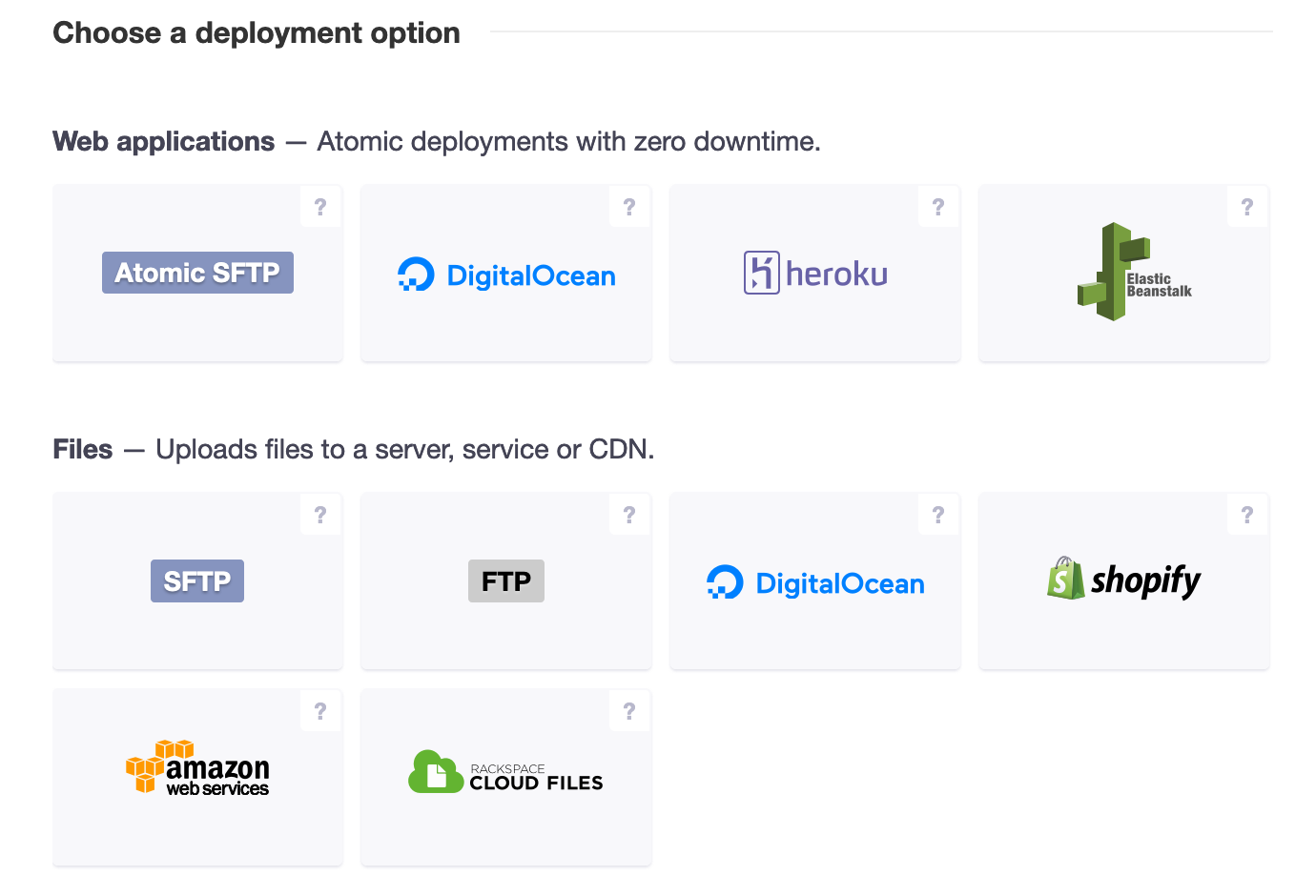Screen dimensions: 1316x896
Task: Choose DigitalOcean under Web applications
Action: coord(506,275)
